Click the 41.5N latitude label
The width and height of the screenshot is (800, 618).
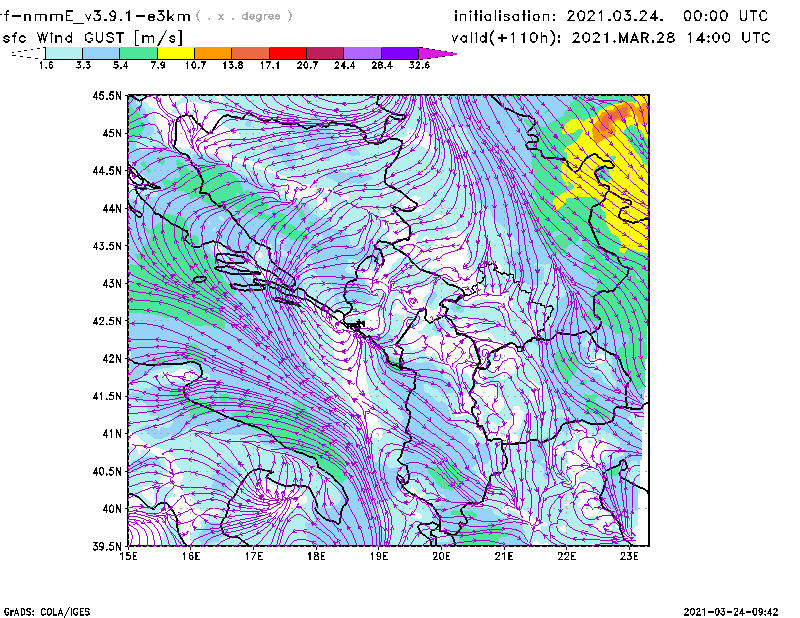point(107,396)
